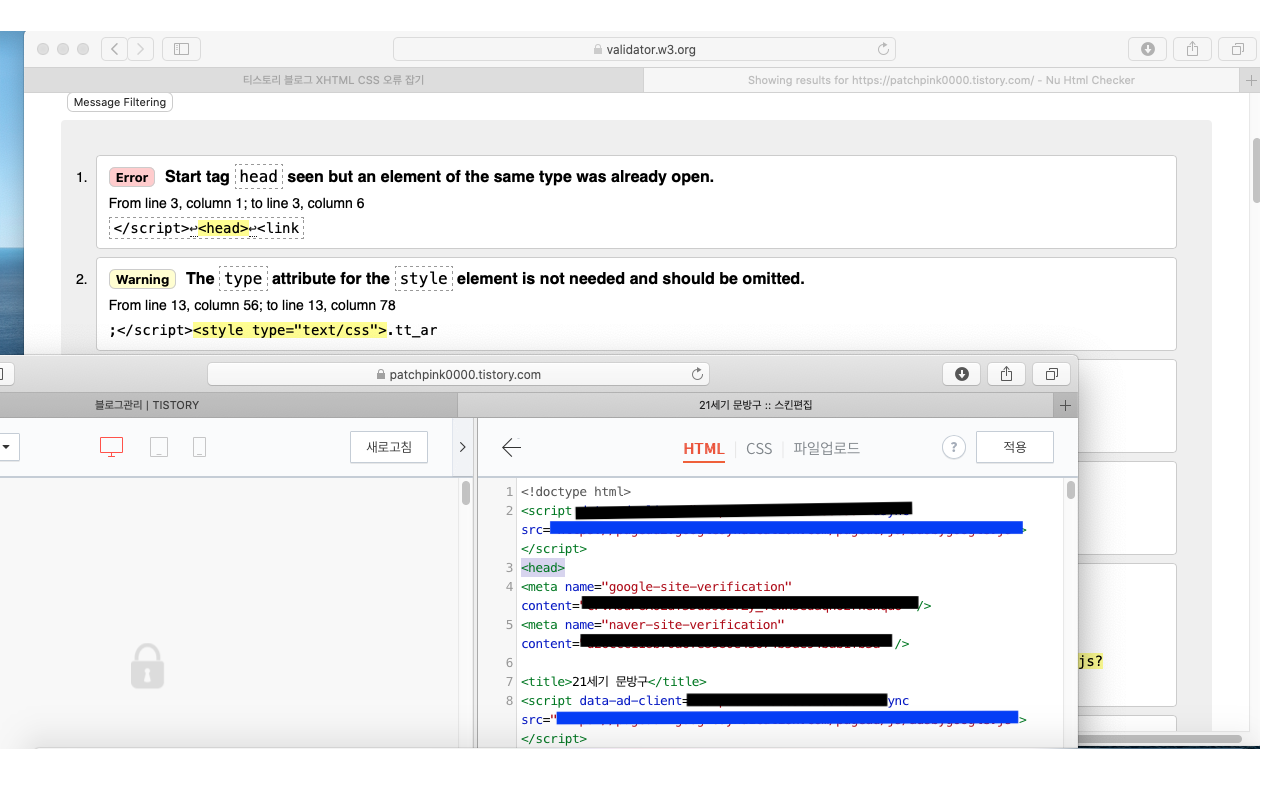Open the HTML editor tab
1280x800 pixels.
click(704, 449)
